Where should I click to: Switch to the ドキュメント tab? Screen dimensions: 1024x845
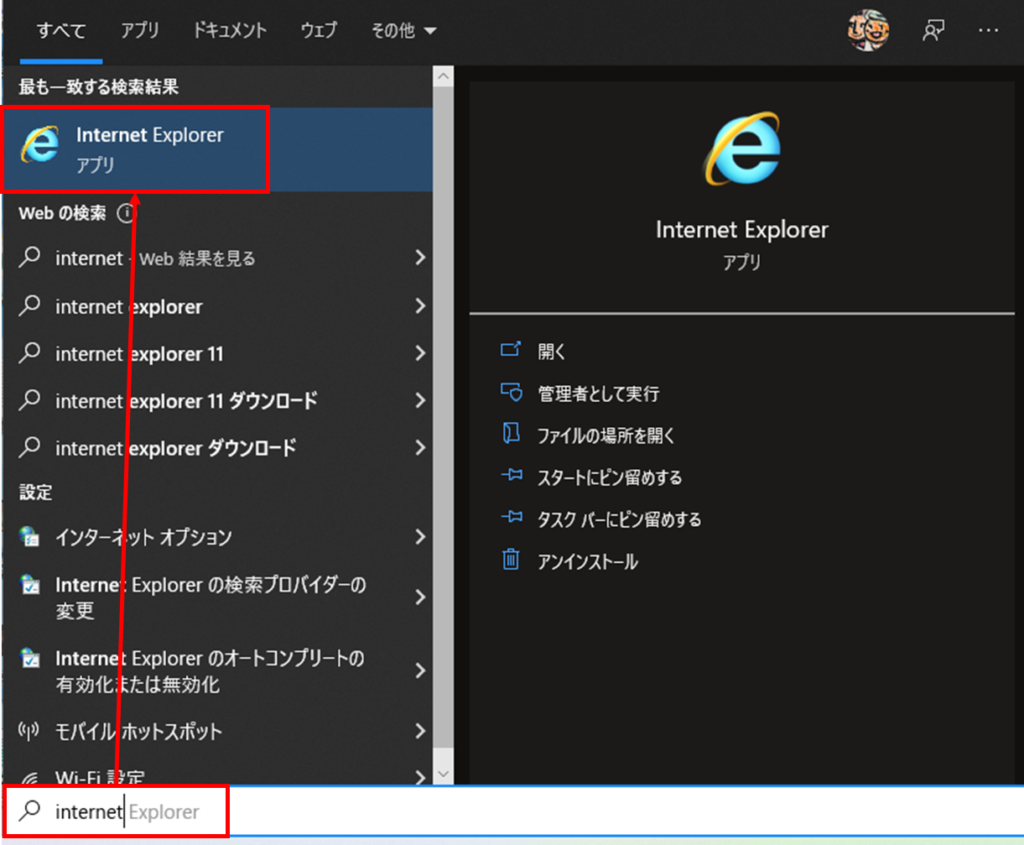tap(230, 30)
